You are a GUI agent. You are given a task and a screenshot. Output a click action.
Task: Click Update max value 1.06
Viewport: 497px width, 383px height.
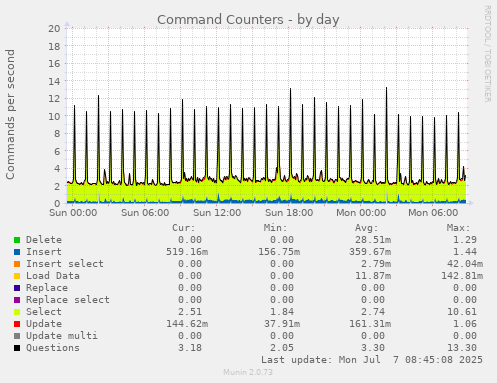coord(465,324)
